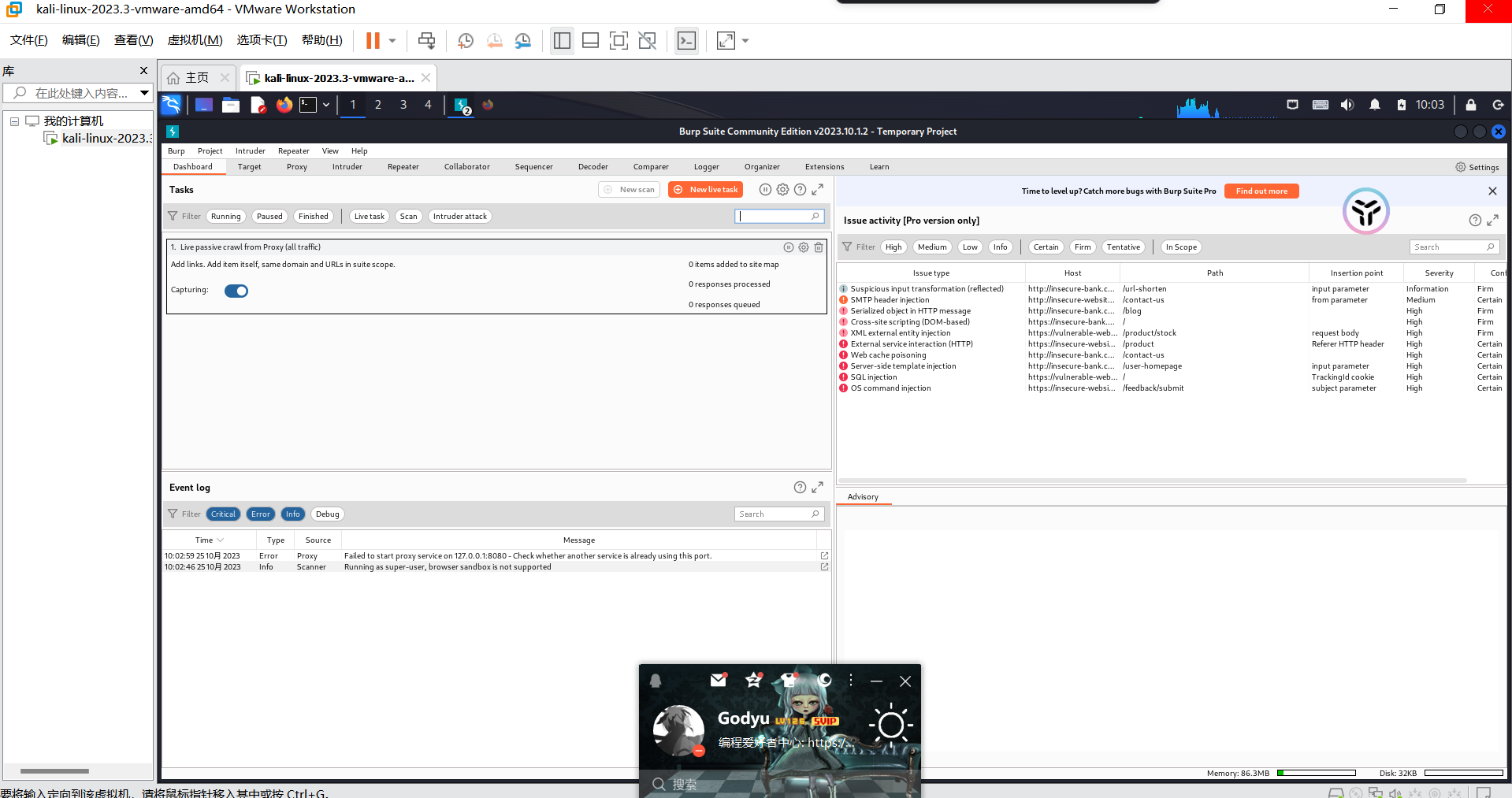Expand the Issue activity panel
The width and height of the screenshot is (1512, 798).
pos(1492,221)
